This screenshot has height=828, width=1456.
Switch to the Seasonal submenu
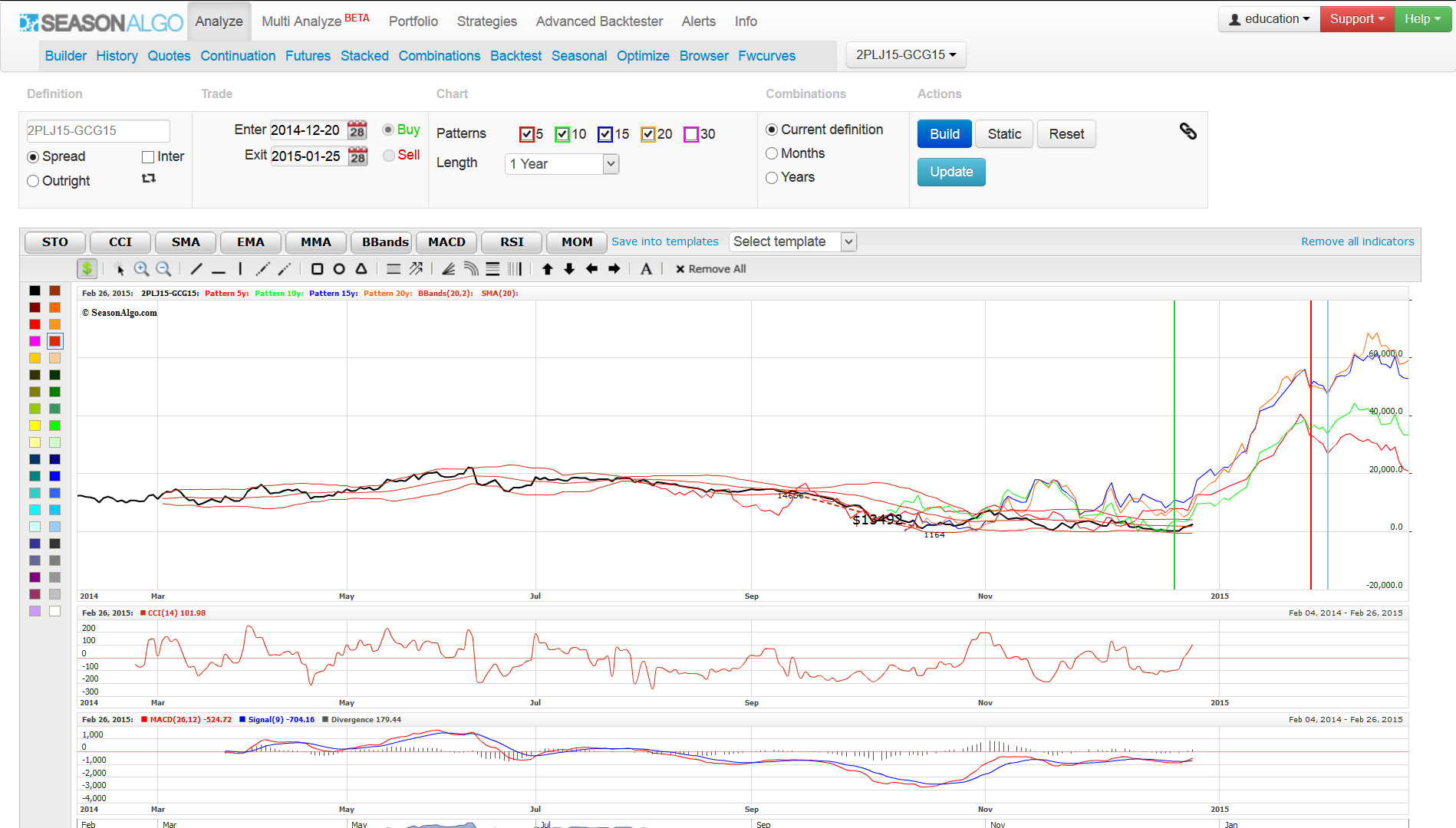pyautogui.click(x=579, y=56)
